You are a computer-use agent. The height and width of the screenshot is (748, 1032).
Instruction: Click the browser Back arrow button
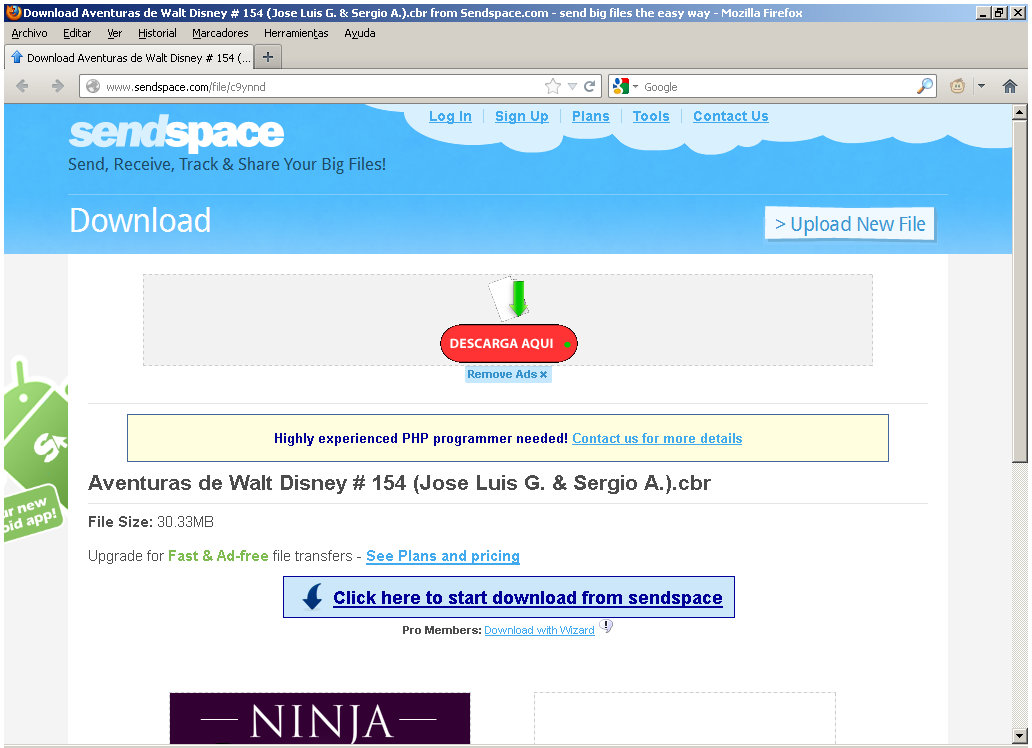23,87
